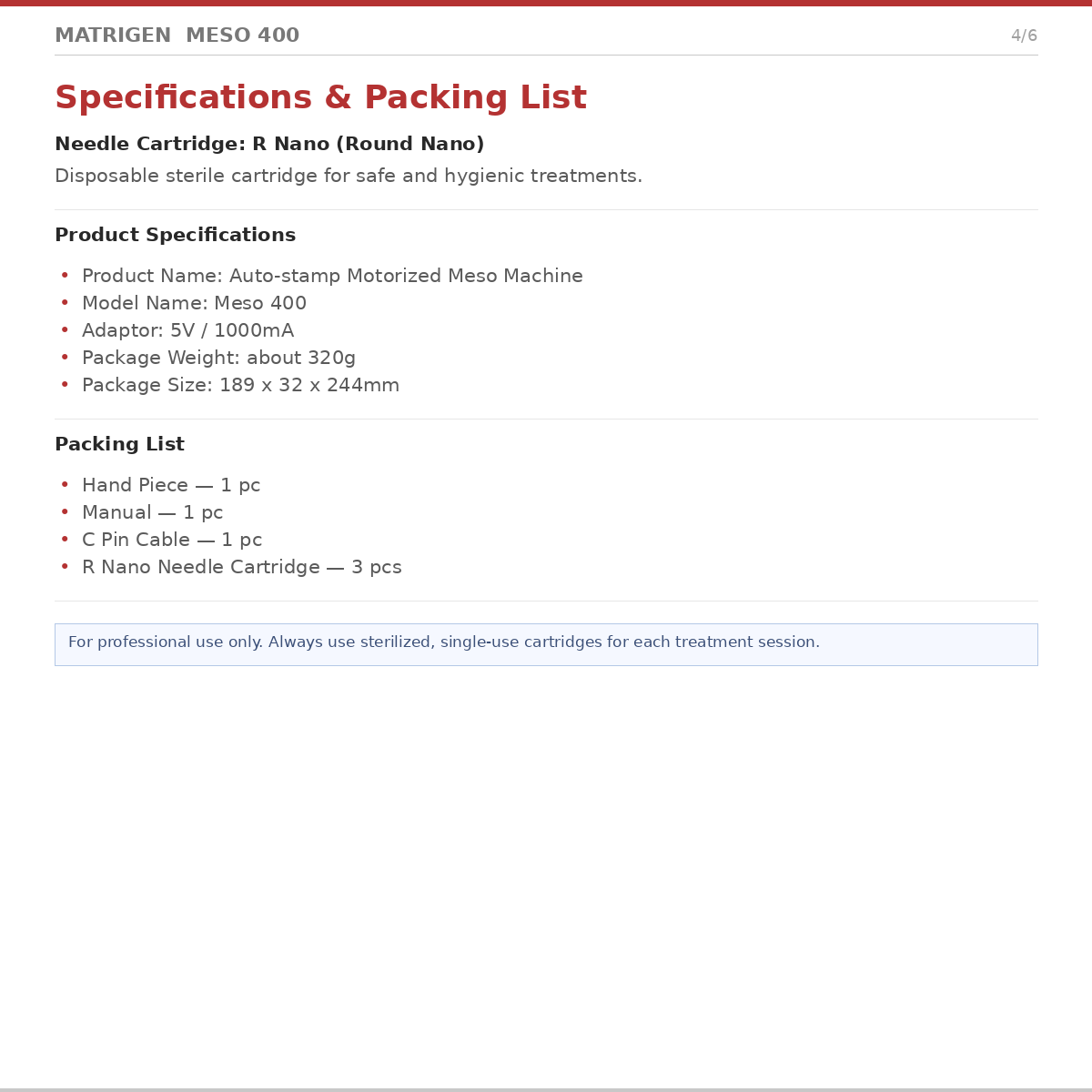
Task: Click the MATRIGEN MESO 400 header text
Action: click(177, 35)
